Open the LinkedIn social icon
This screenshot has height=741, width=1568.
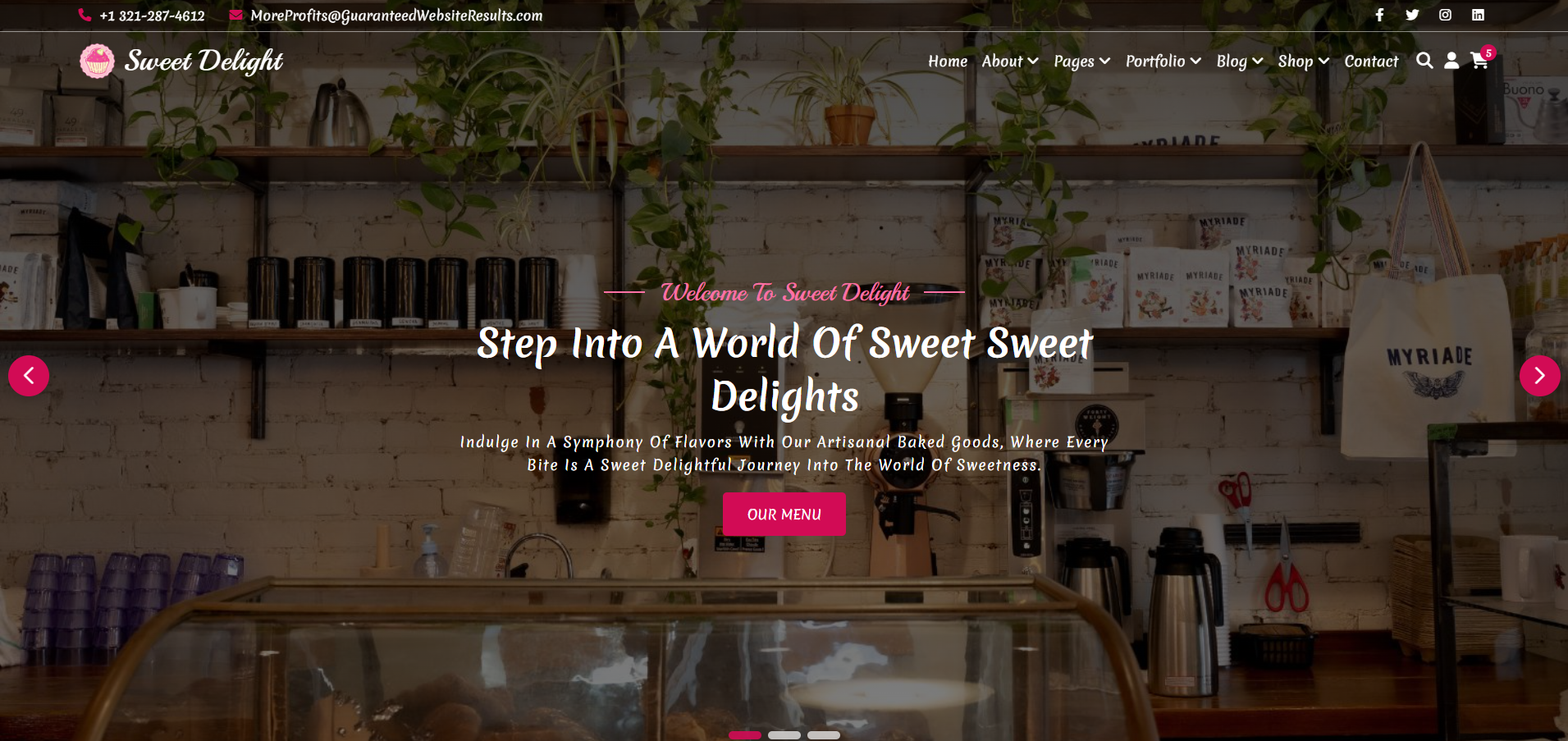(x=1478, y=15)
